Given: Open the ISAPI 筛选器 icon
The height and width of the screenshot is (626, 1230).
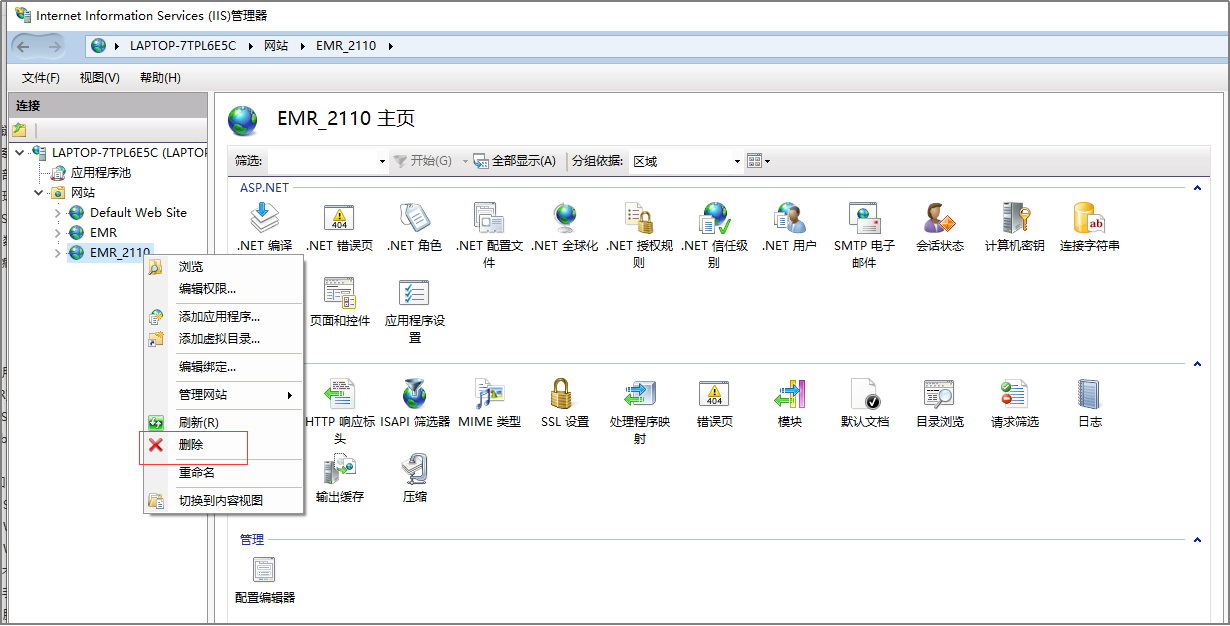Looking at the screenshot, I should click(414, 393).
